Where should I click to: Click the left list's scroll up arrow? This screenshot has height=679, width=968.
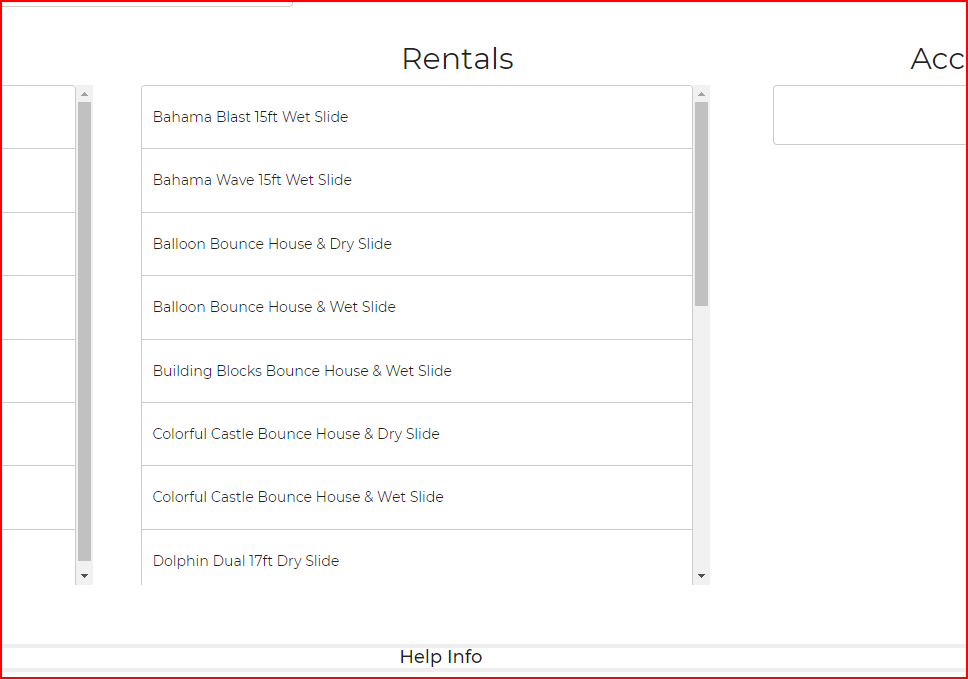(x=84, y=94)
